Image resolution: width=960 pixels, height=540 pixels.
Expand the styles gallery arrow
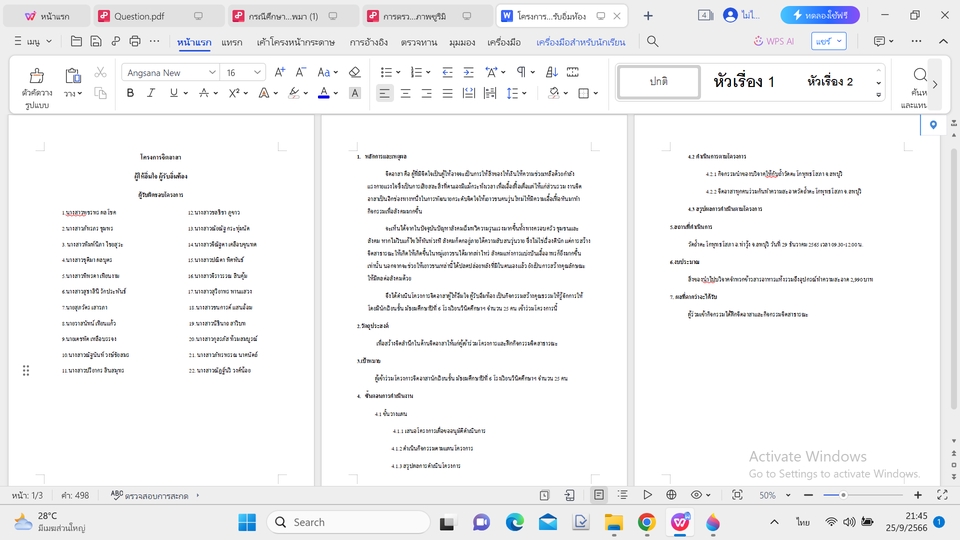(x=879, y=95)
